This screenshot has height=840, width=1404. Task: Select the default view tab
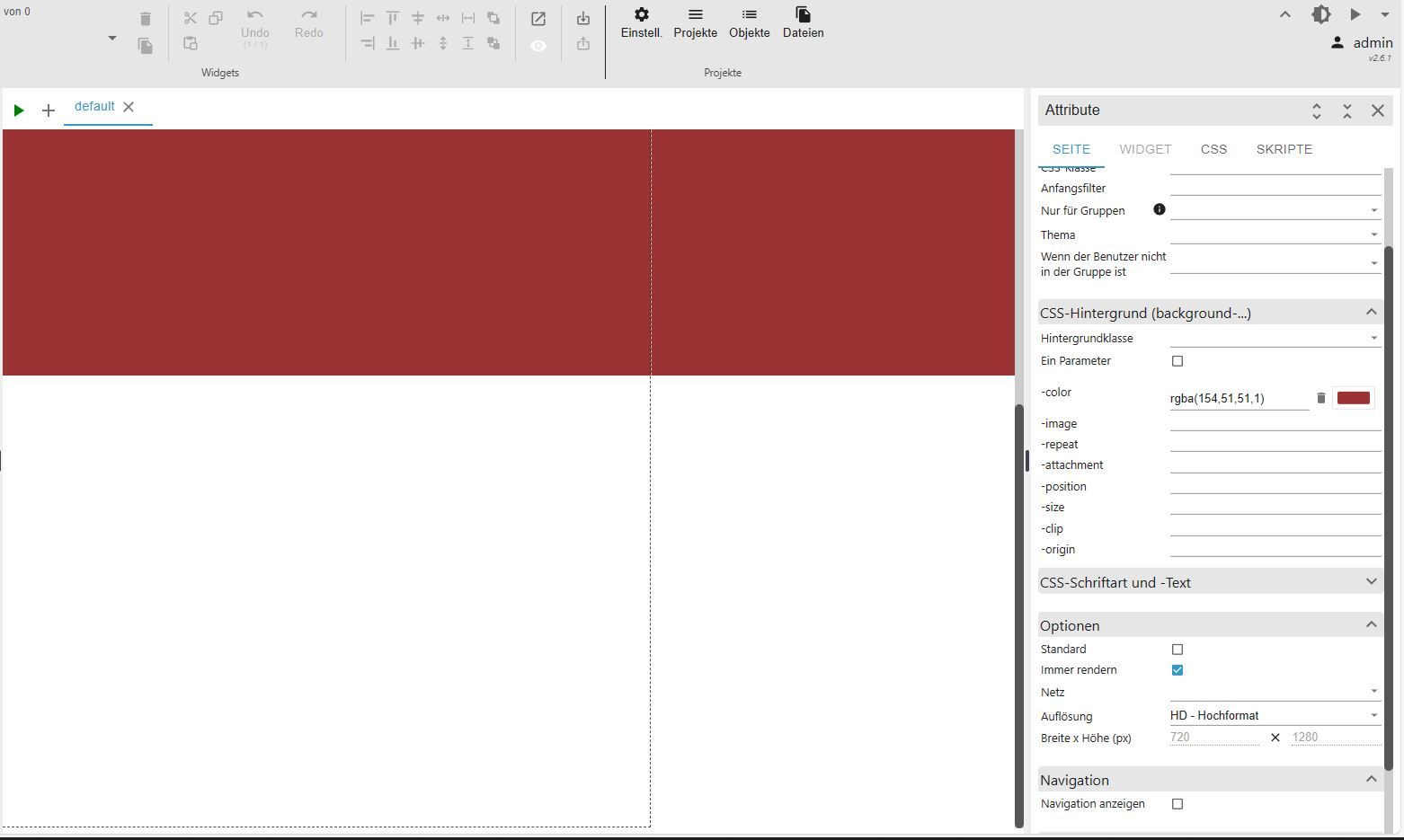point(94,106)
